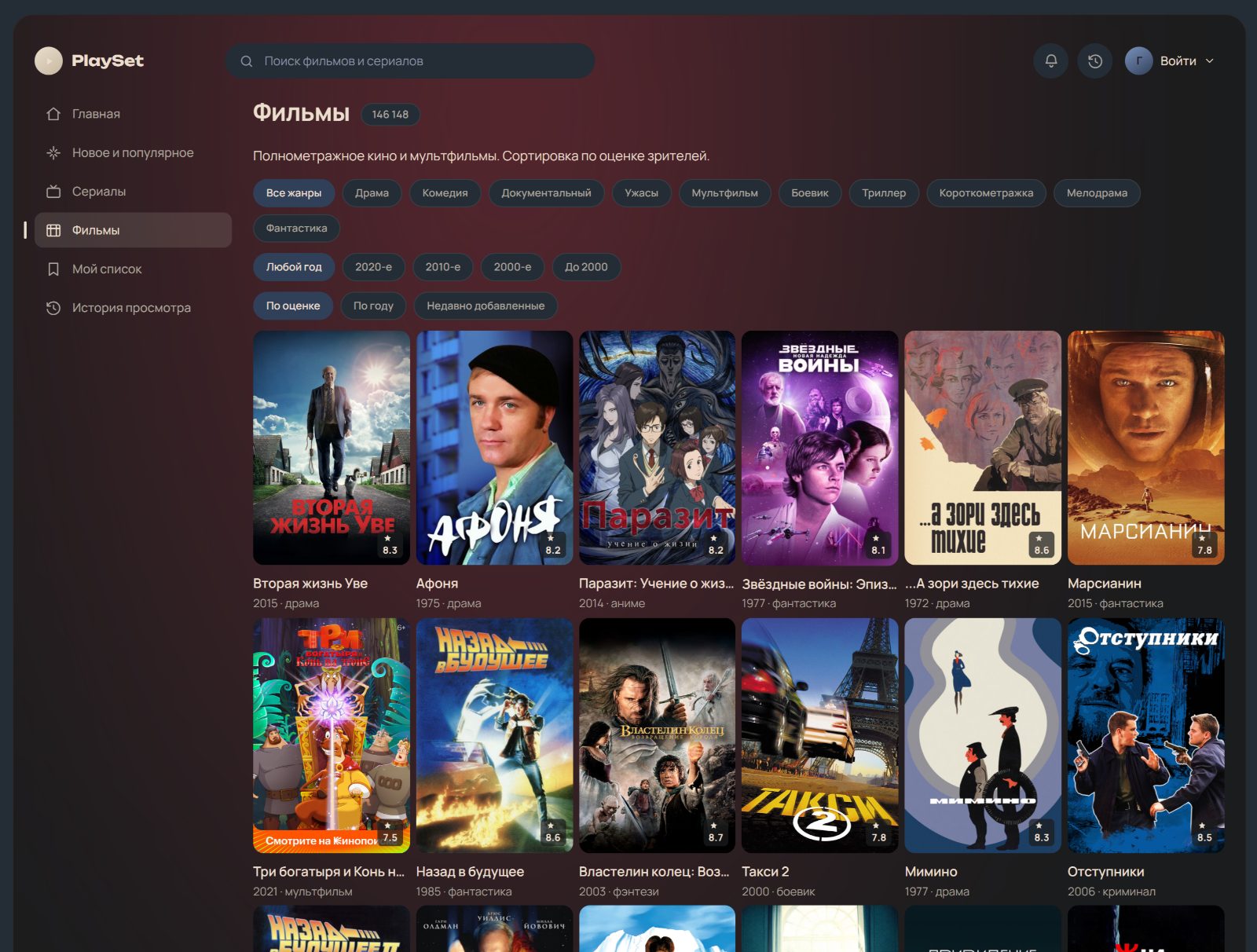The height and width of the screenshot is (952, 1257).
Task: Open watch history clock icon in header
Action: pos(1094,60)
